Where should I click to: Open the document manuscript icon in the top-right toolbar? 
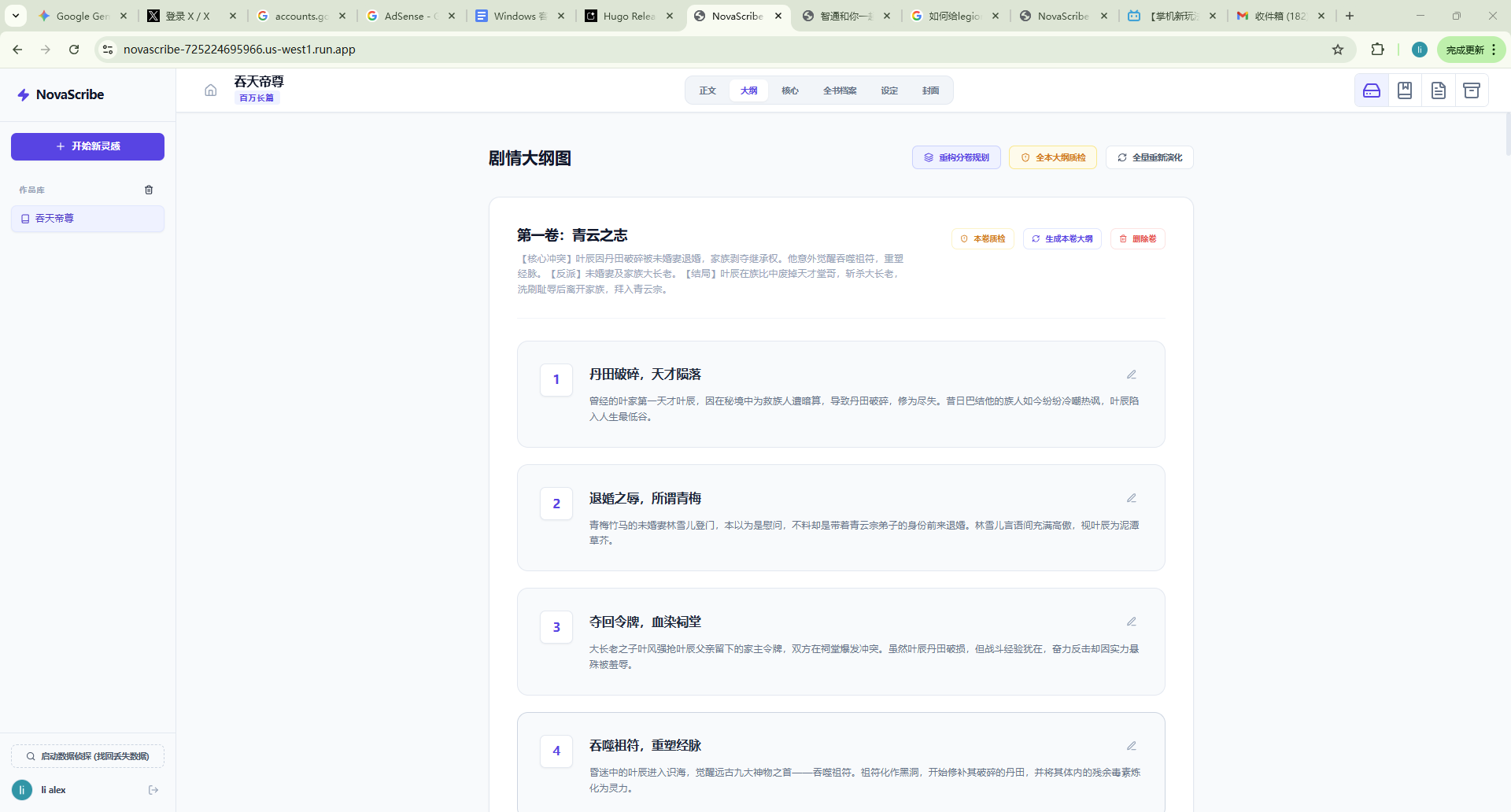tap(1439, 90)
